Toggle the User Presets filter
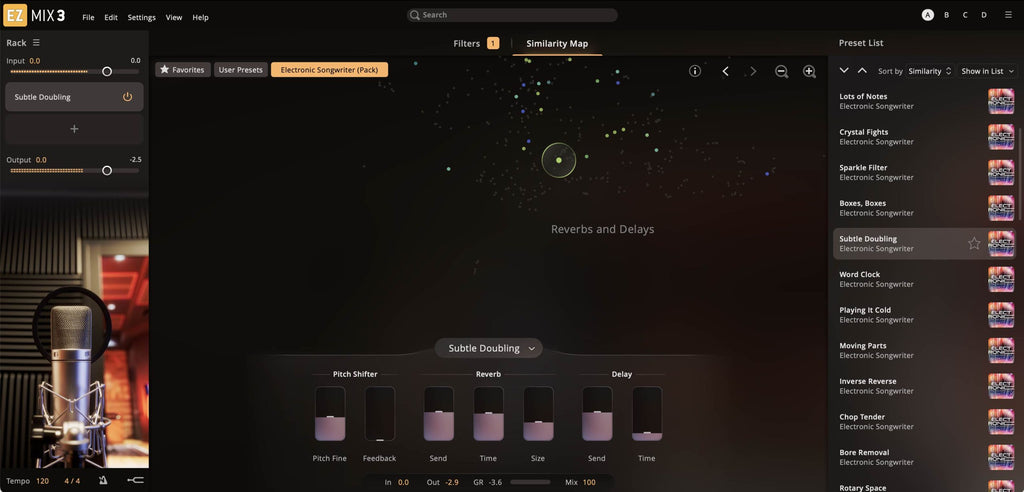The width and height of the screenshot is (1024, 492). 240,70
